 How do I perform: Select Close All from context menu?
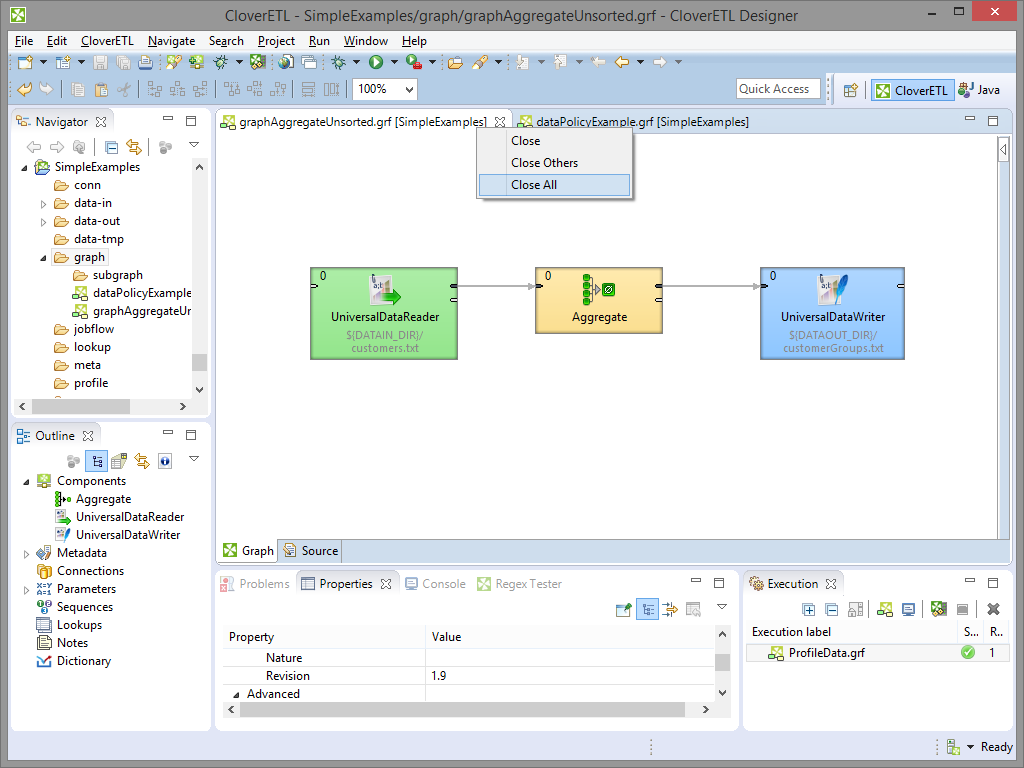(534, 185)
